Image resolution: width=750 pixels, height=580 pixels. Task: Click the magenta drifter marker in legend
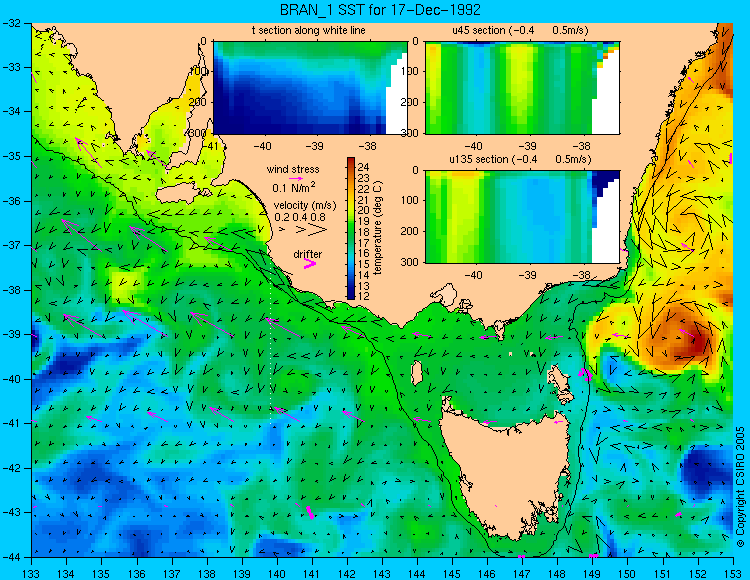tap(310, 263)
